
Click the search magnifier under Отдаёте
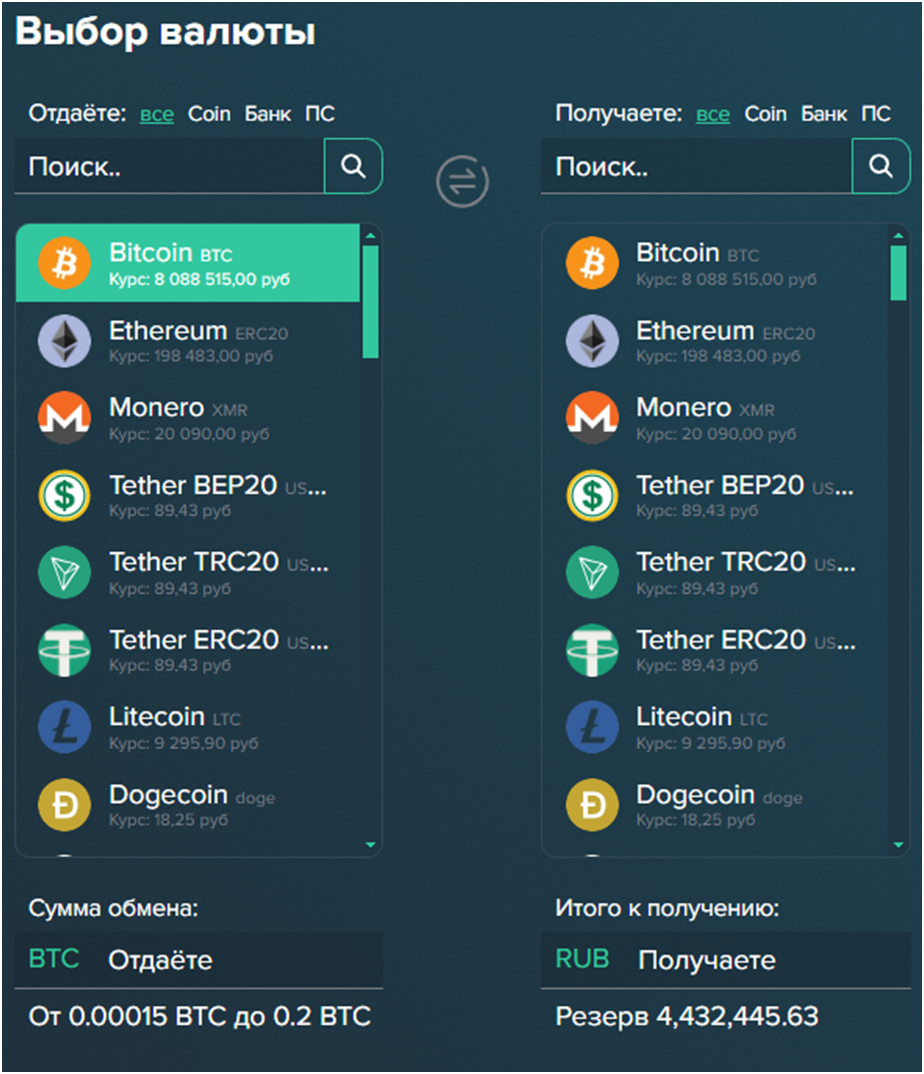(x=353, y=166)
